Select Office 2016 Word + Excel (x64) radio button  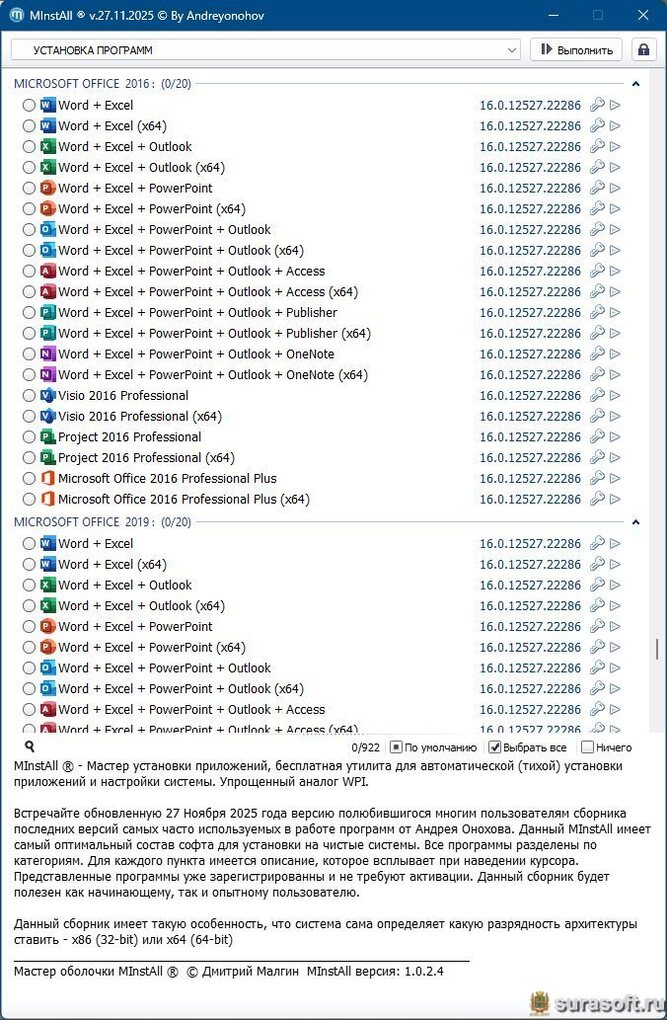[x=29, y=126]
